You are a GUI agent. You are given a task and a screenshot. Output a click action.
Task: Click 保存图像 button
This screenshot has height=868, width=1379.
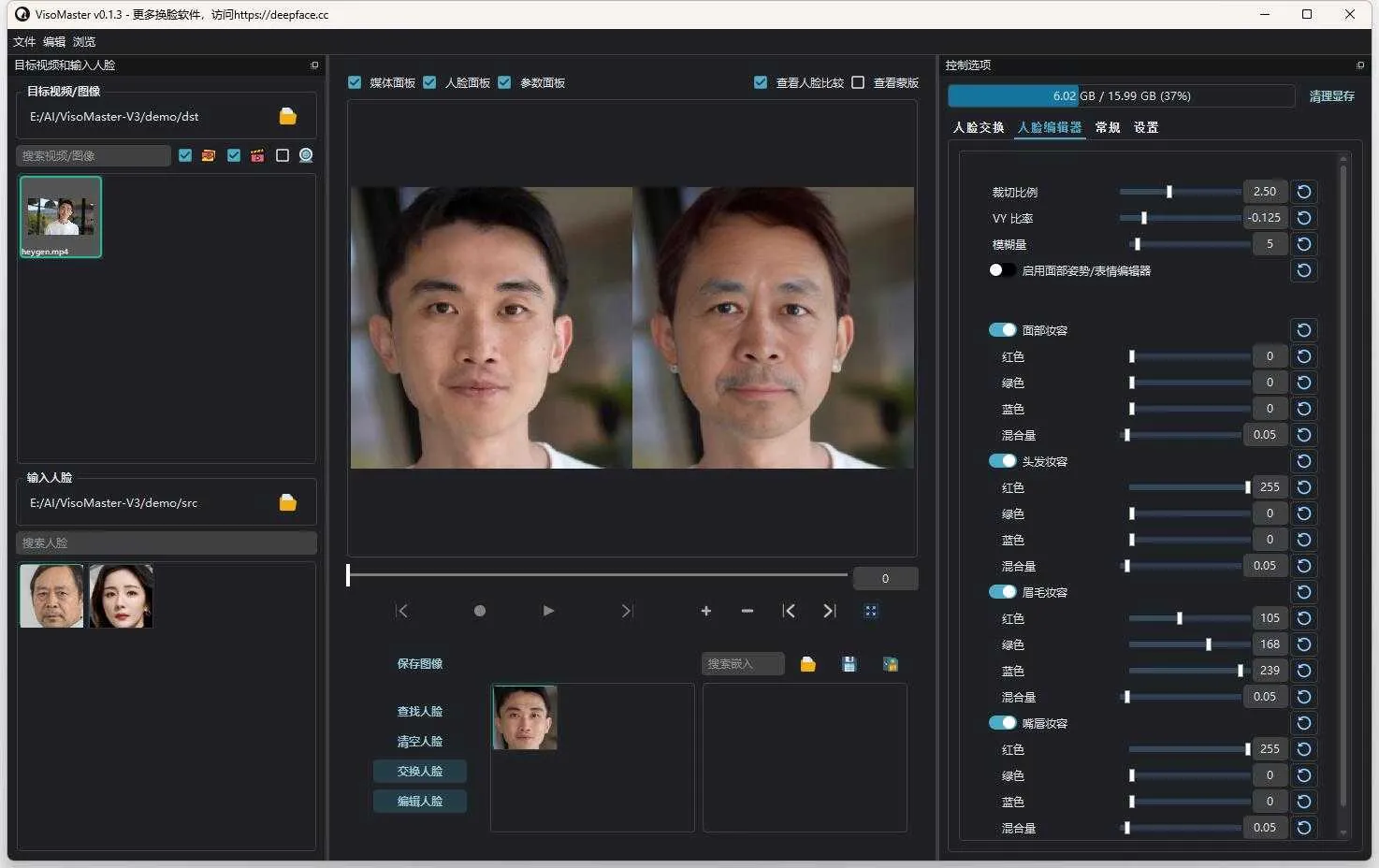420,664
